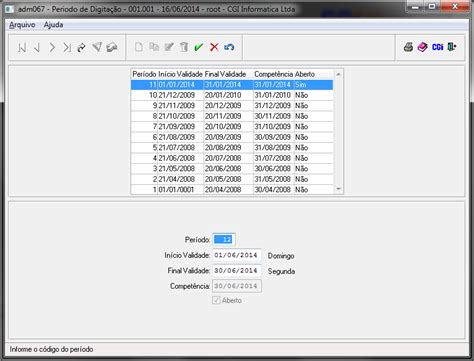
Task: Click the CGI logo icon
Action: tap(437, 47)
